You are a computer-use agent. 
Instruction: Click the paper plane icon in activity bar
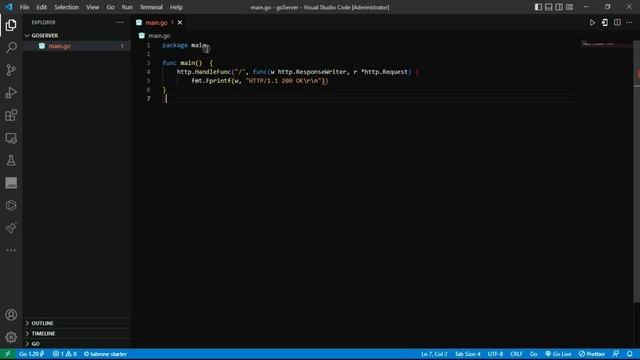coord(11,228)
